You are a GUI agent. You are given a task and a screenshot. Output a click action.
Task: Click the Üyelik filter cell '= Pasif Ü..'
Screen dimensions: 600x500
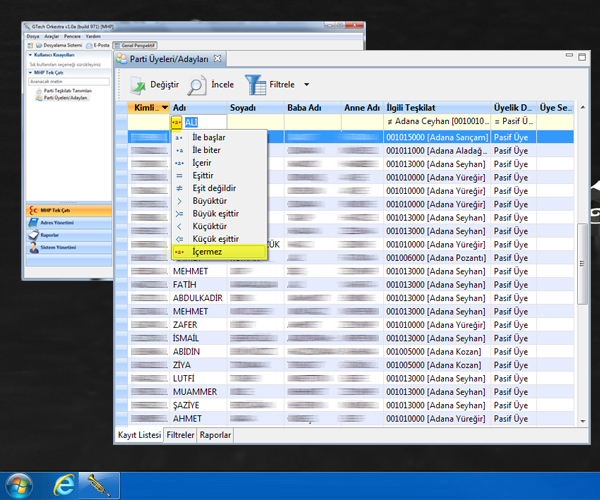(514, 122)
